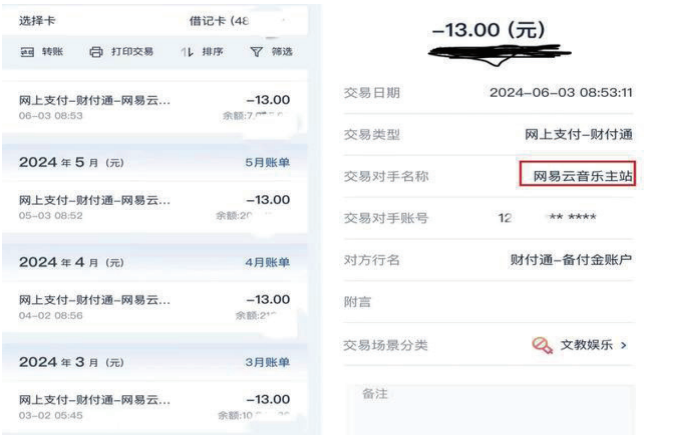Image resolution: width=674 pixels, height=435 pixels.
Task: Expand the 文教娱乐 category chevron
Action: pos(624,345)
